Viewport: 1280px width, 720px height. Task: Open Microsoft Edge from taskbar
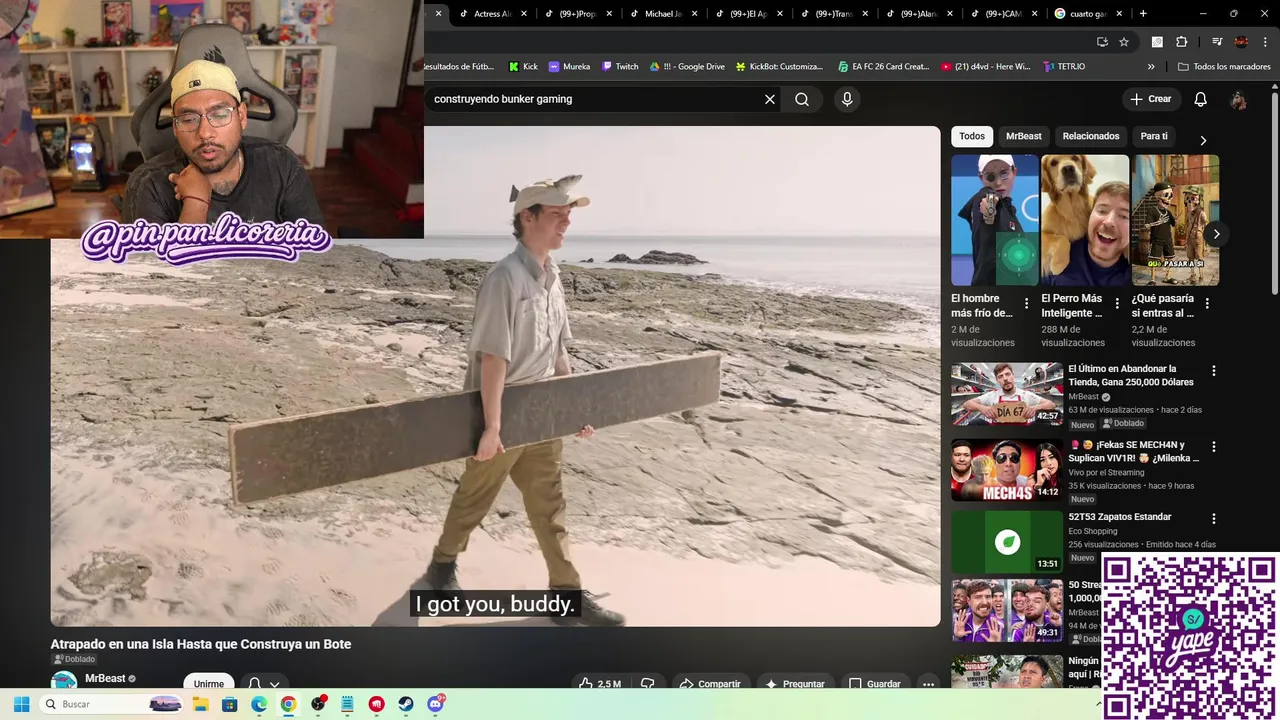(258, 704)
